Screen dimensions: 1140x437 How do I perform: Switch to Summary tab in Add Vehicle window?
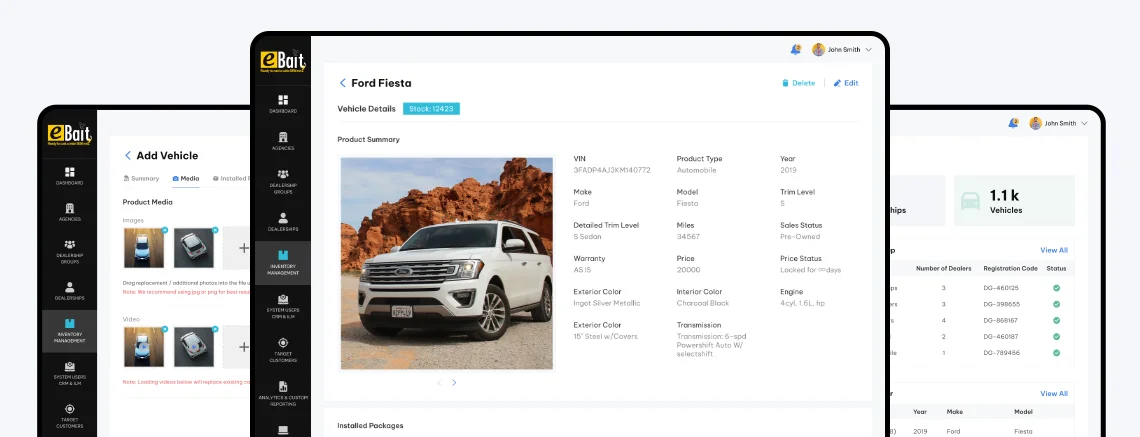(142, 178)
